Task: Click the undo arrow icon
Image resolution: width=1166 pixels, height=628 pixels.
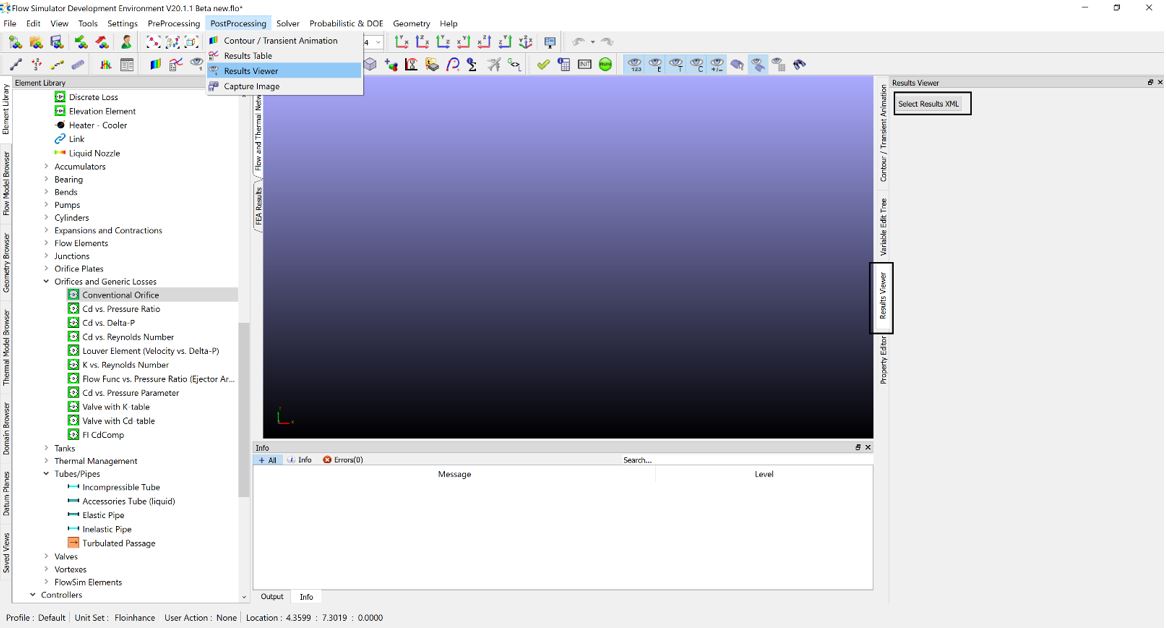Action: (x=579, y=42)
